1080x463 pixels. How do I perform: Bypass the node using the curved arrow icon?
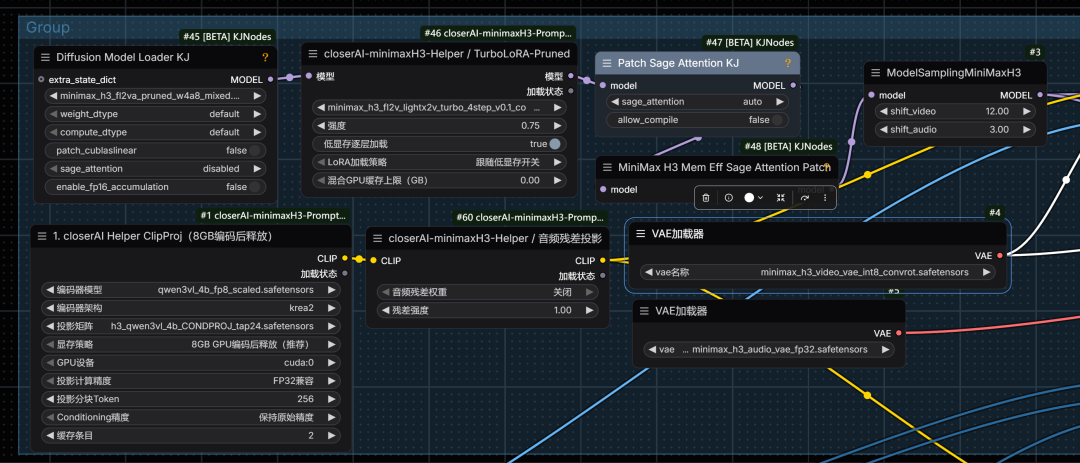point(804,198)
